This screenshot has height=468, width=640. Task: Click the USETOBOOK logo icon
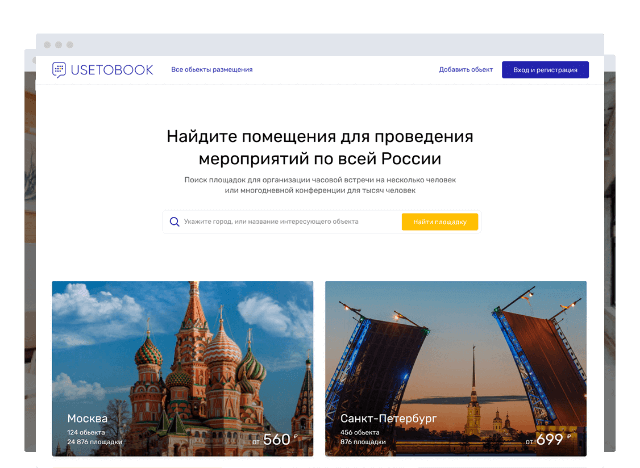tap(59, 70)
